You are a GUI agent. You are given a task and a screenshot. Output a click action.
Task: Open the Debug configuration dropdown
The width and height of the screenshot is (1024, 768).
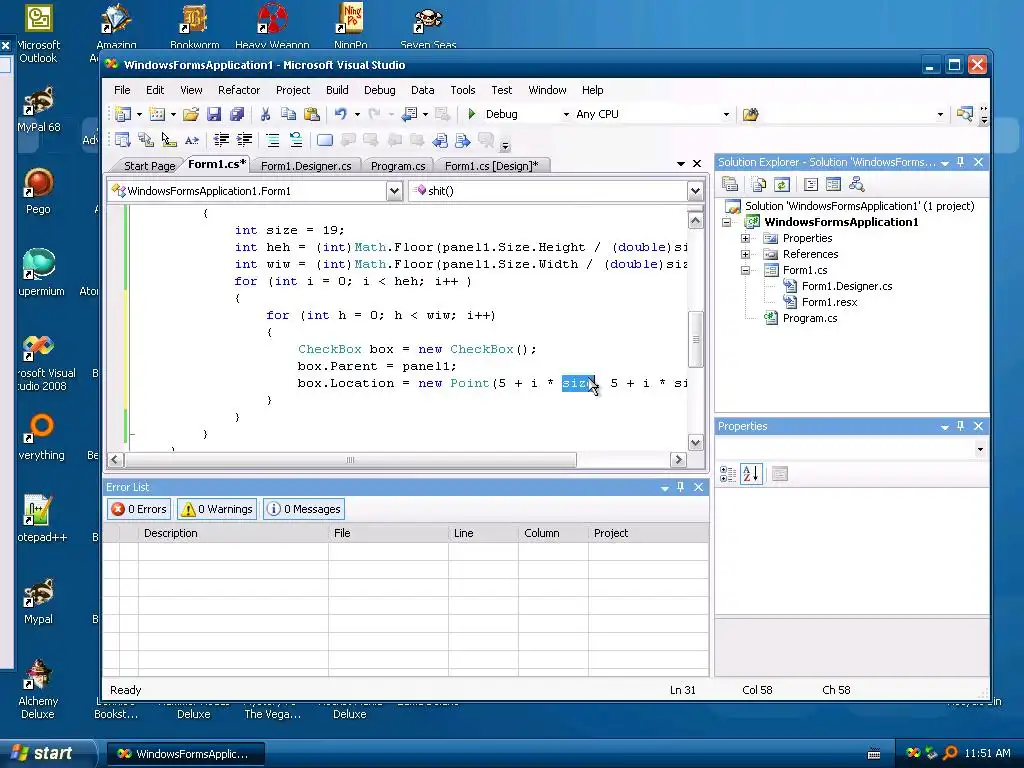point(566,114)
